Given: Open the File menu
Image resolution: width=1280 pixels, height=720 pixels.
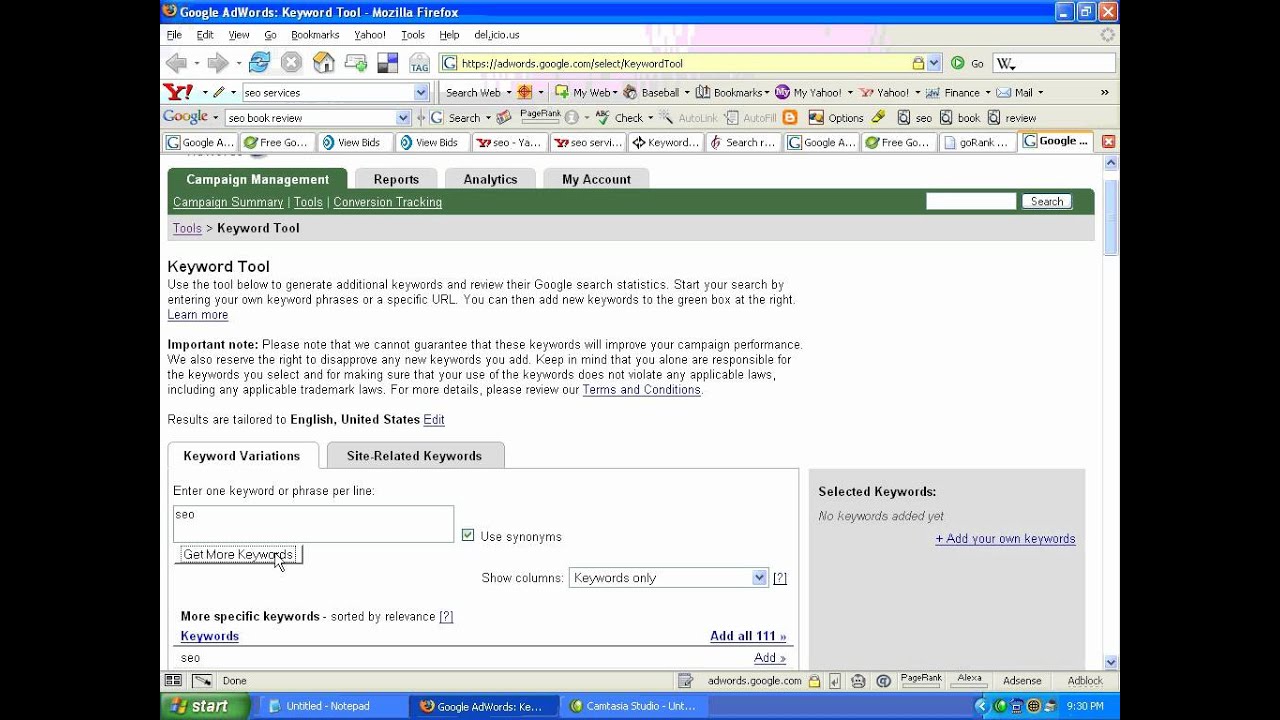Looking at the screenshot, I should coord(175,35).
